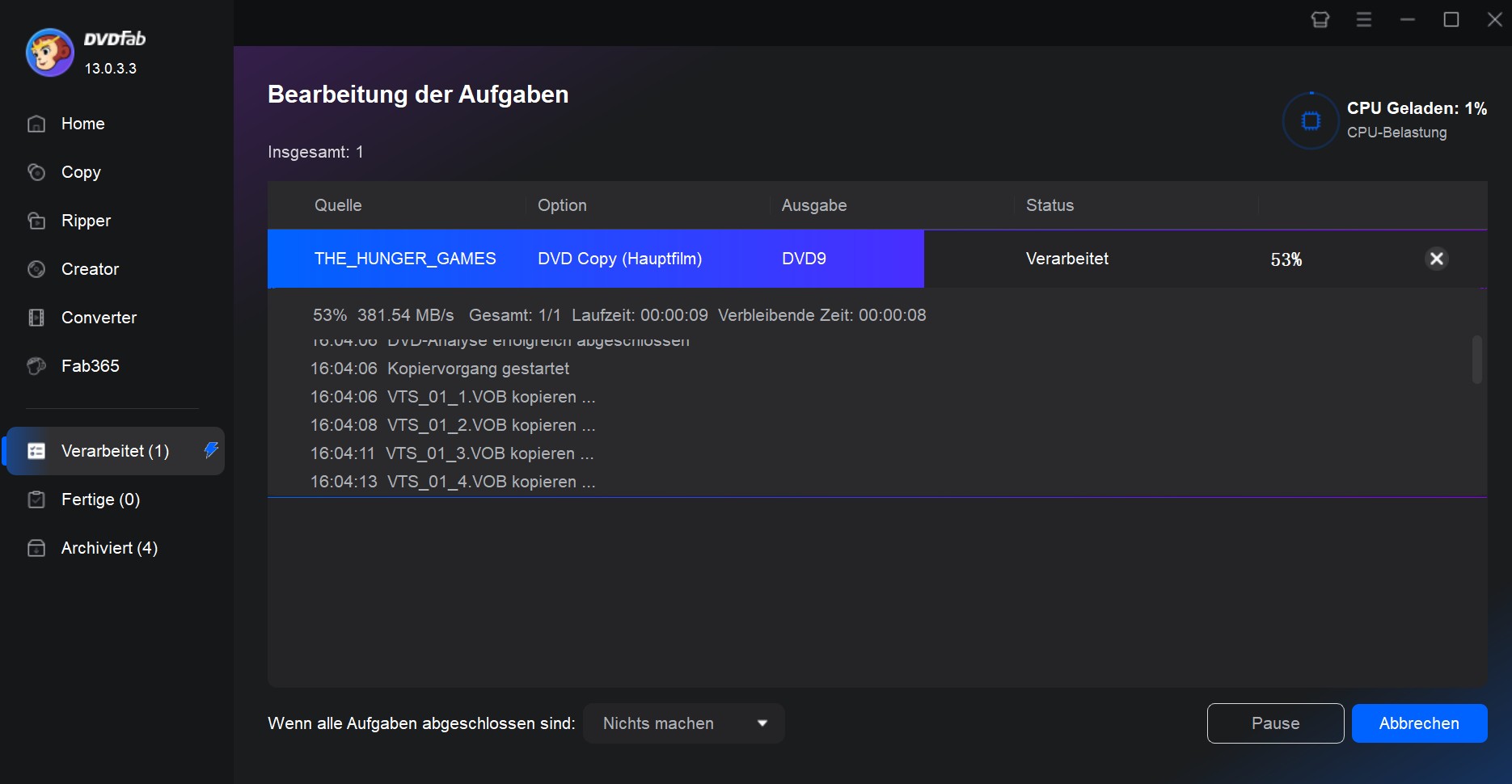1512x784 pixels.
Task: Click the dropdown arrow next to Nichts machen
Action: click(x=762, y=723)
